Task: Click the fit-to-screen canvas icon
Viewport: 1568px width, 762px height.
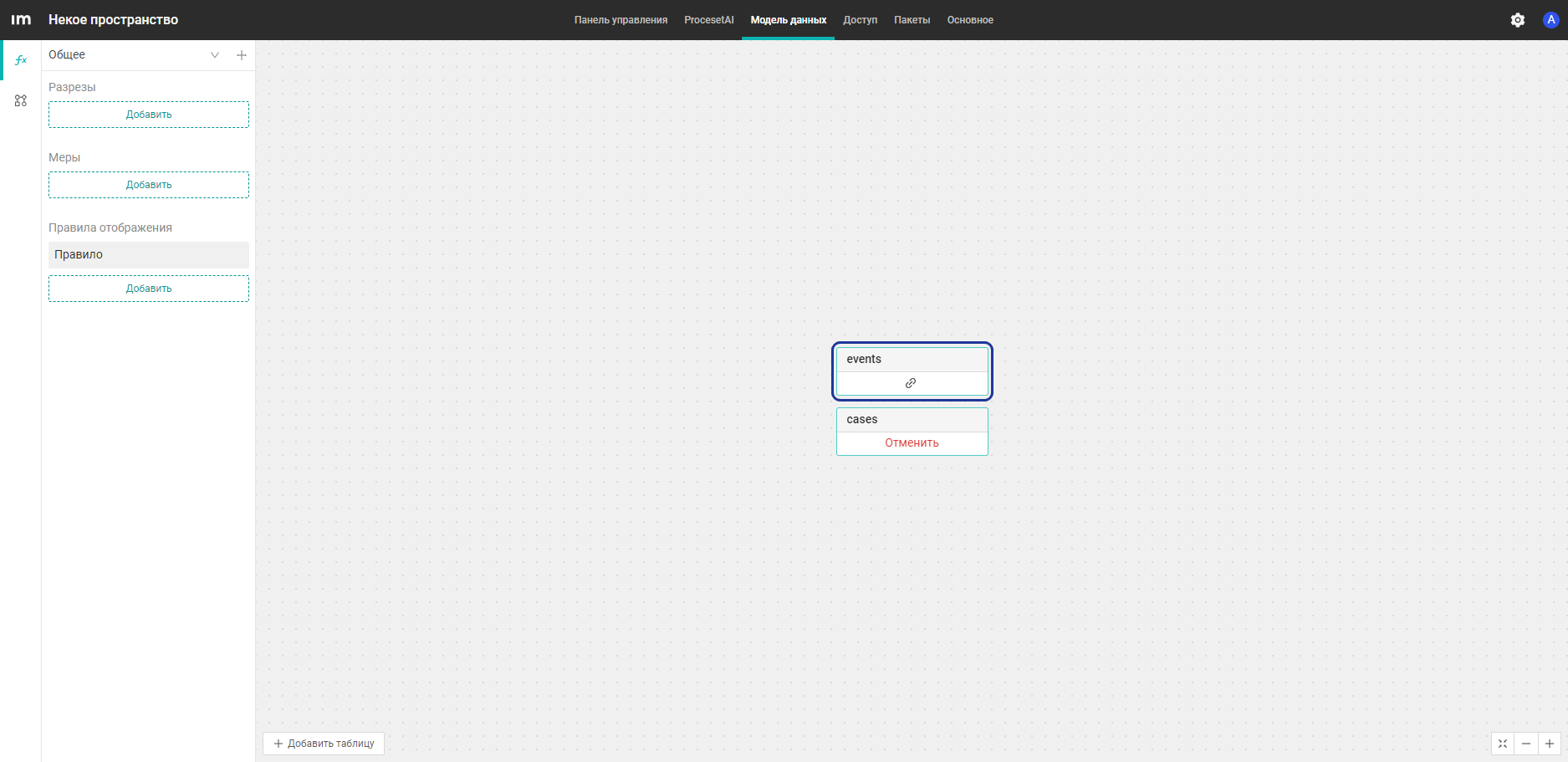Action: pos(1503,744)
